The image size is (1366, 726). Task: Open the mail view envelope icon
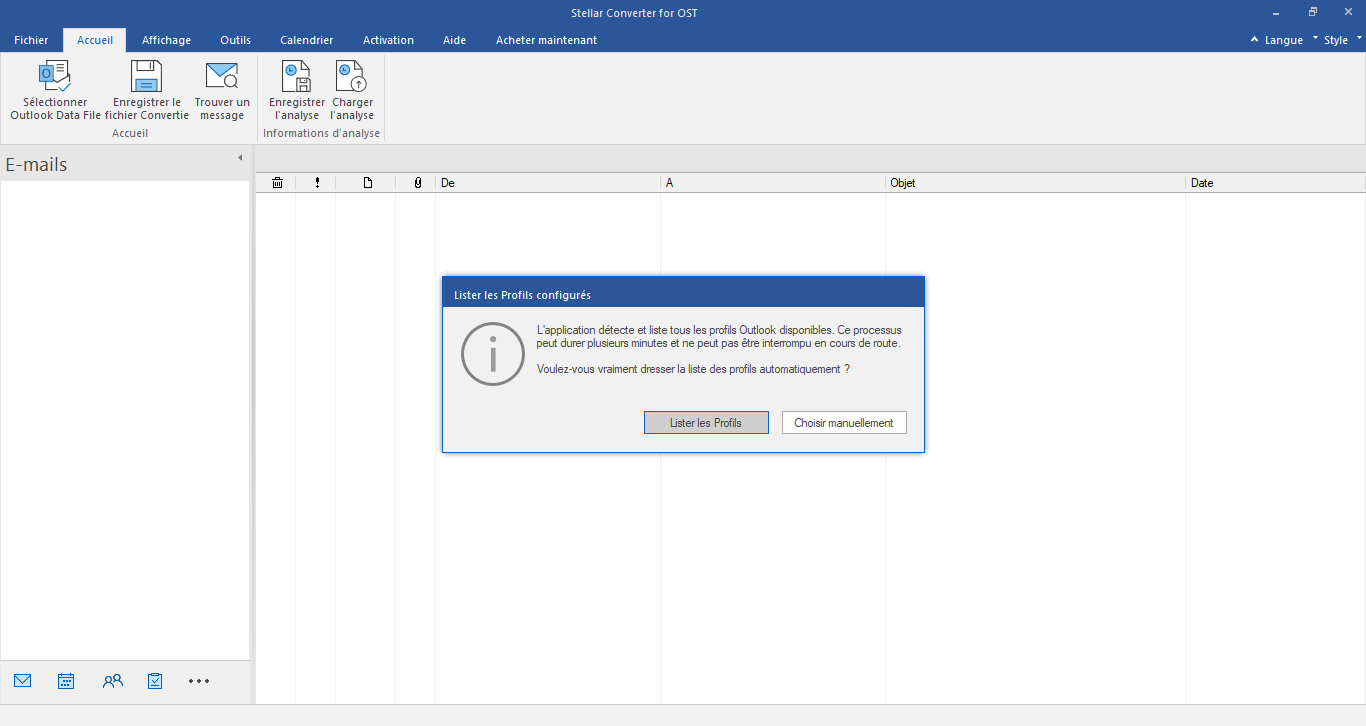click(x=23, y=681)
